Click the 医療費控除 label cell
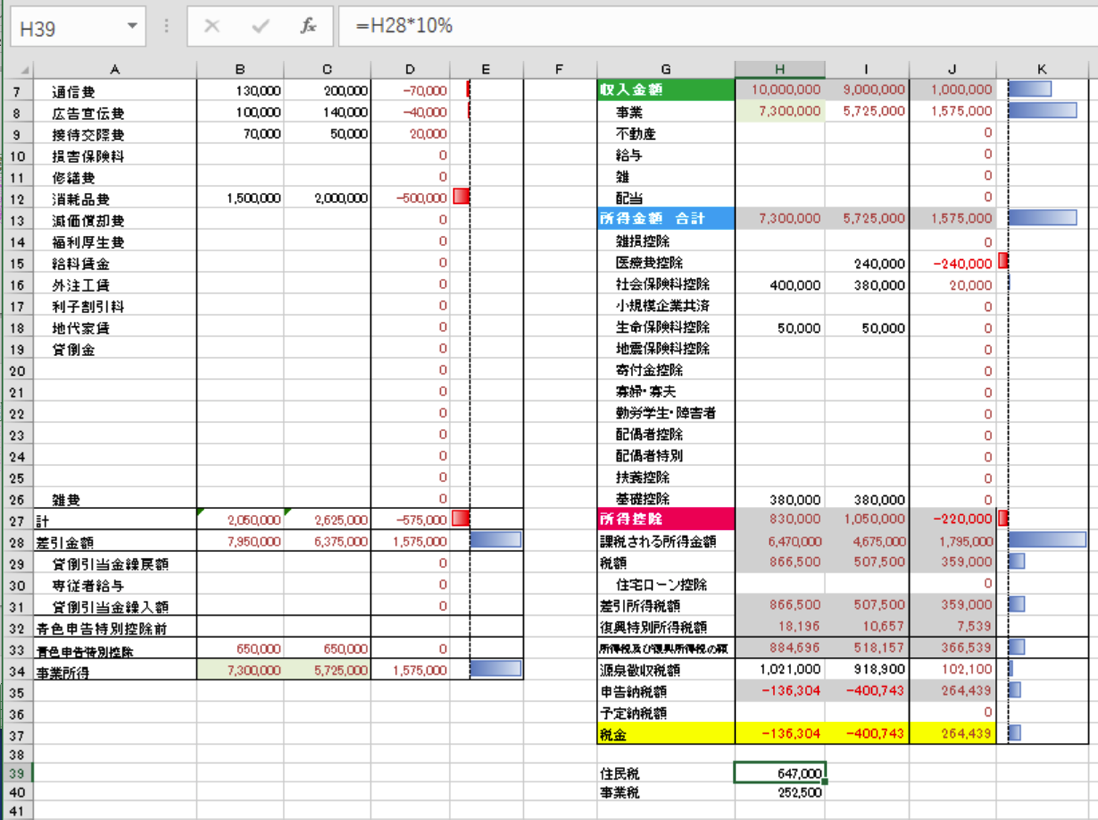1098x820 pixels. (666, 263)
